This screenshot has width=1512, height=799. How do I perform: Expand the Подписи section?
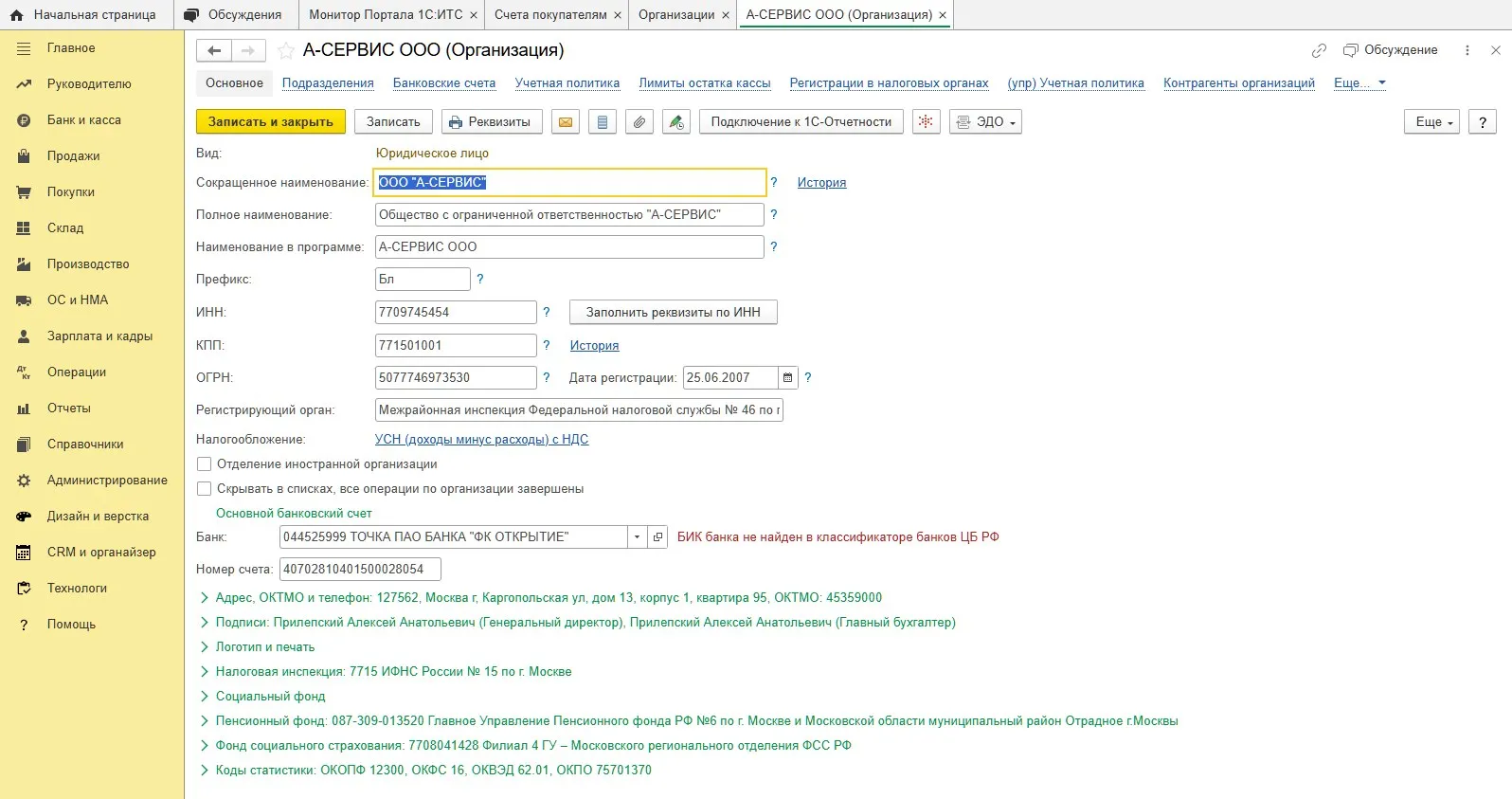point(204,623)
